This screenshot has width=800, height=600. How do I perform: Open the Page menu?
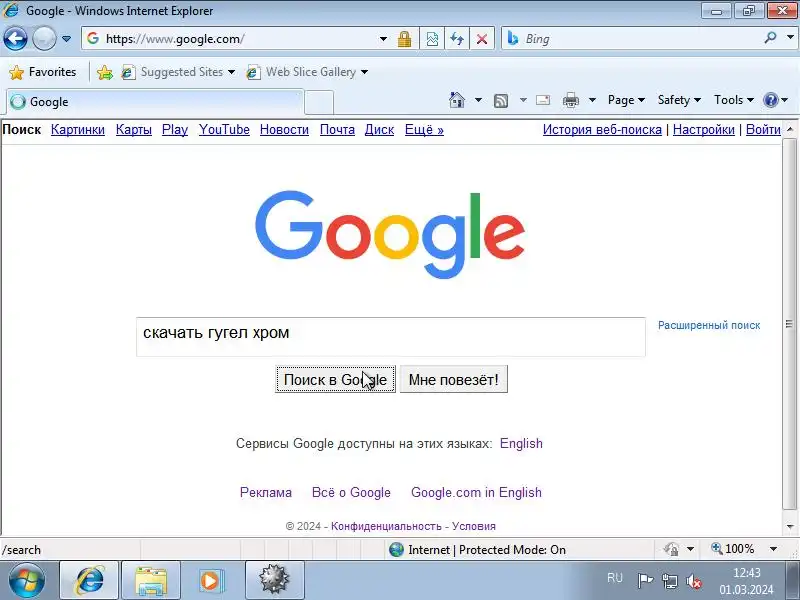coord(626,100)
